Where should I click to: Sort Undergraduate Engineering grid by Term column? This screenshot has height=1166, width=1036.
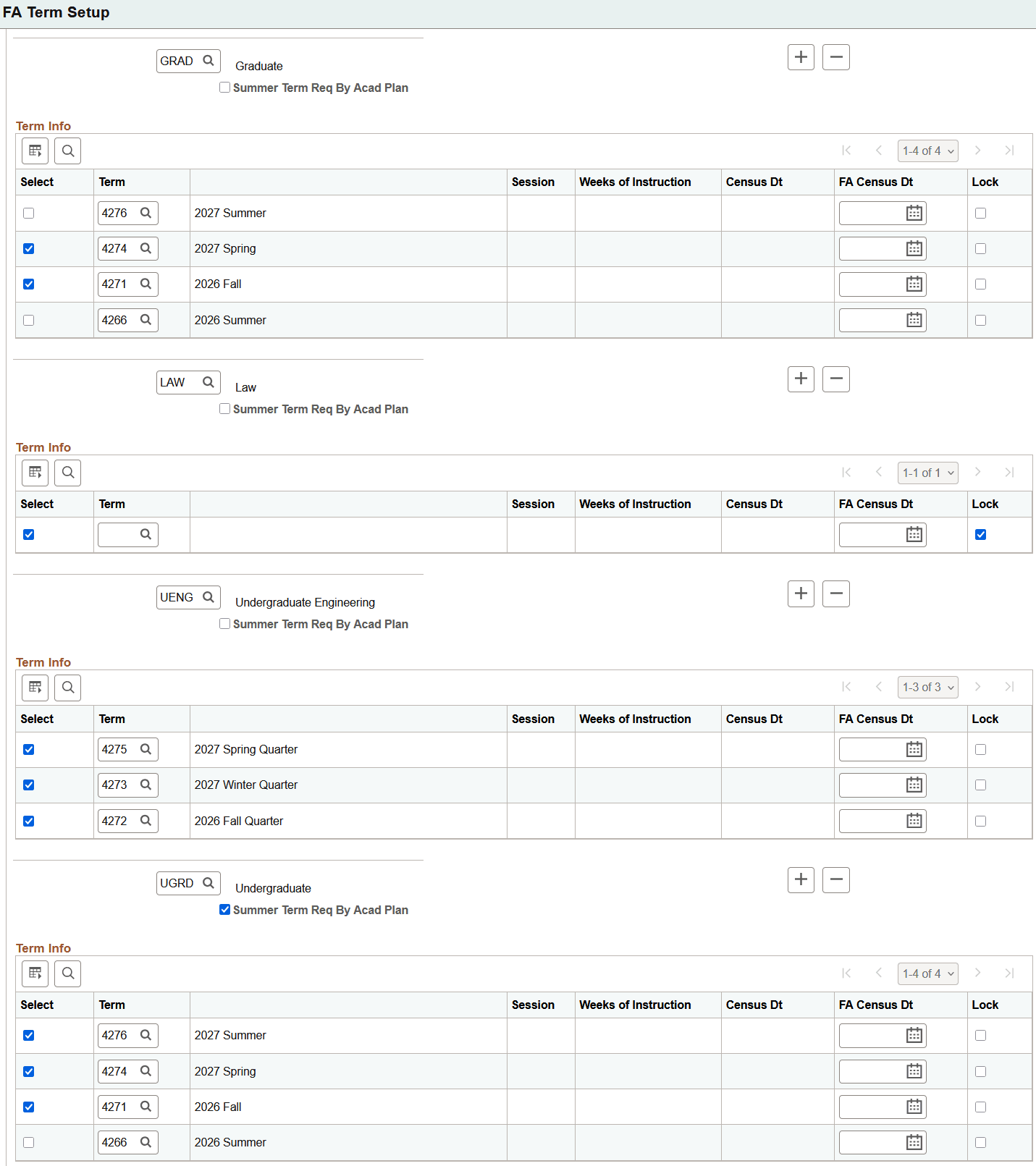point(112,719)
